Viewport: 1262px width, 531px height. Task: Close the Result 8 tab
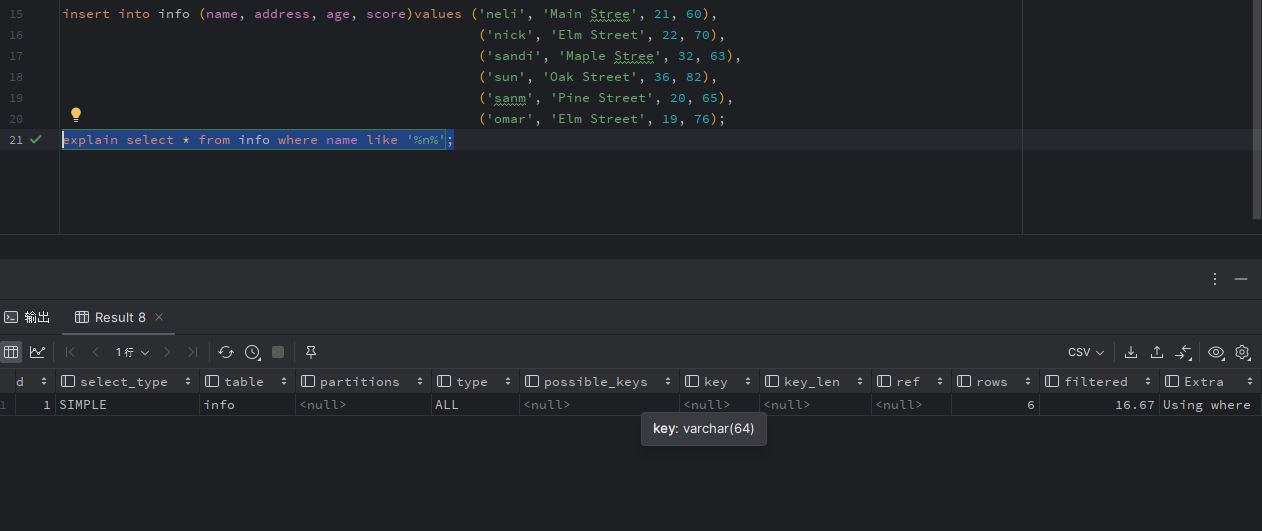click(x=159, y=317)
